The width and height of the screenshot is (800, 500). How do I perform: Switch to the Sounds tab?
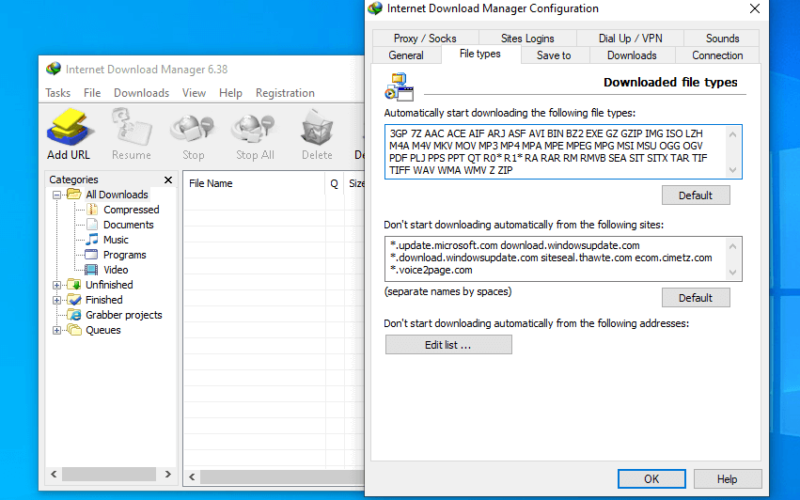(722, 38)
